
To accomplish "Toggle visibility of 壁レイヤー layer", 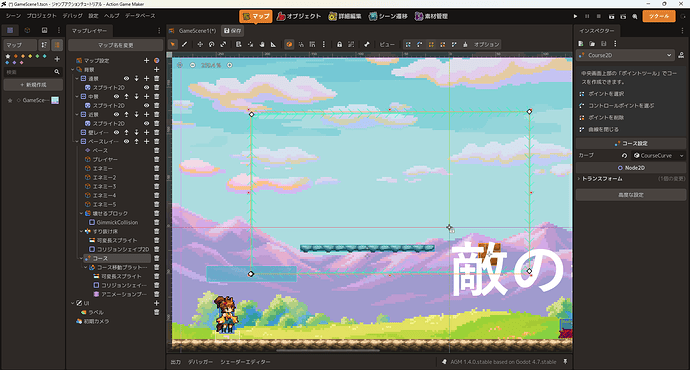I will click(116, 132).
